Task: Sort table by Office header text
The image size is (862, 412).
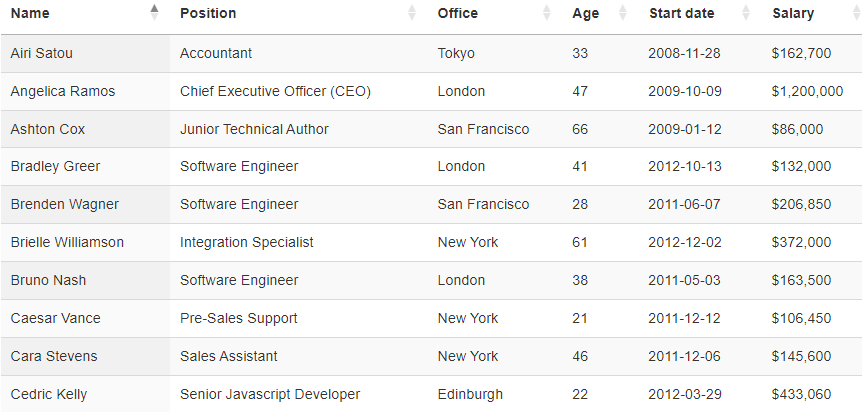Action: tap(457, 13)
